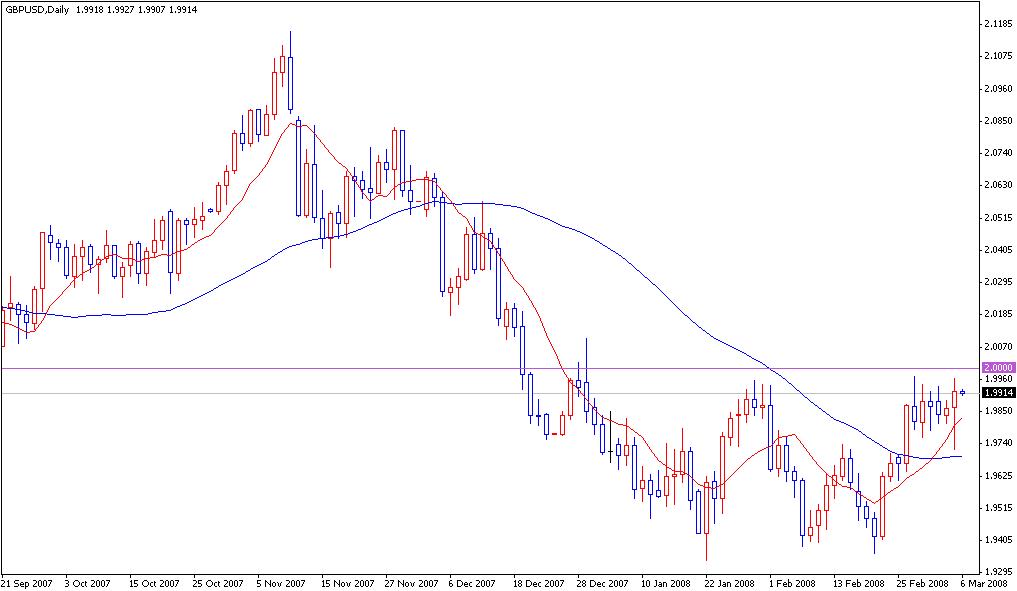Click the 21 Sep 2007 date label
Screen dimensions: 1017x591
[x=29, y=580]
